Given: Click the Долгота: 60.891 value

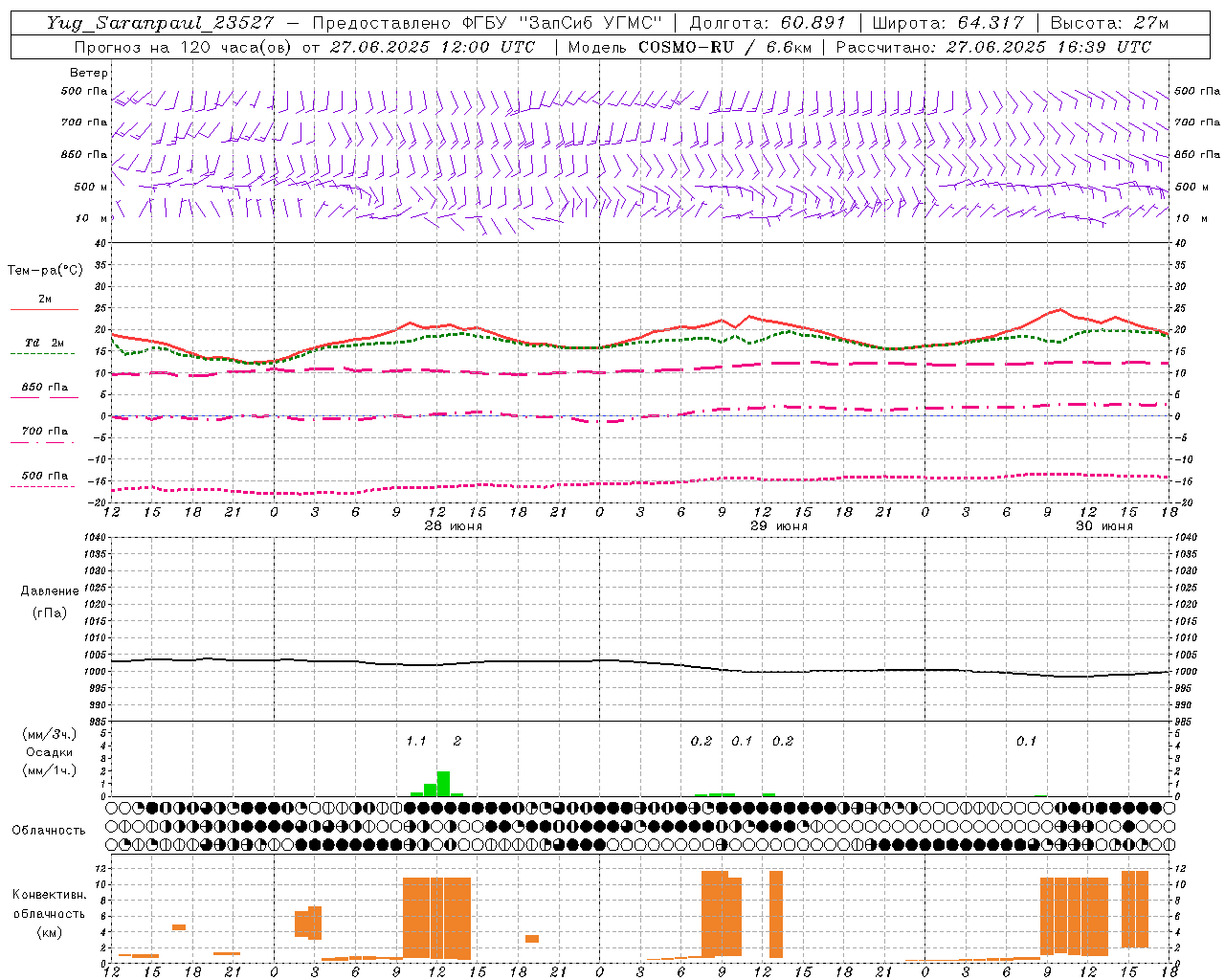Looking at the screenshot, I should pos(768,23).
